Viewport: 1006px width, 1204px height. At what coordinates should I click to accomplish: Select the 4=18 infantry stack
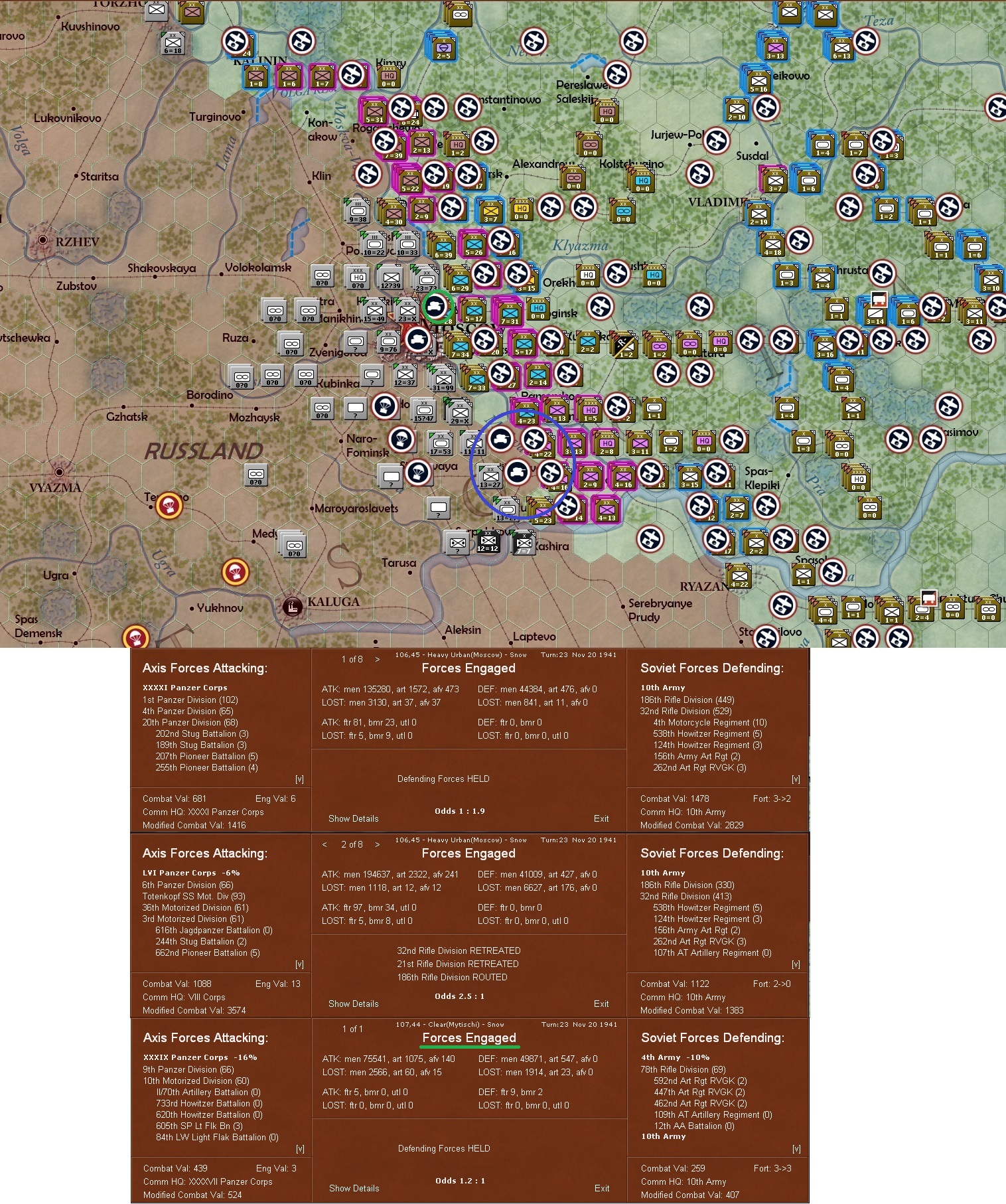click(x=772, y=244)
